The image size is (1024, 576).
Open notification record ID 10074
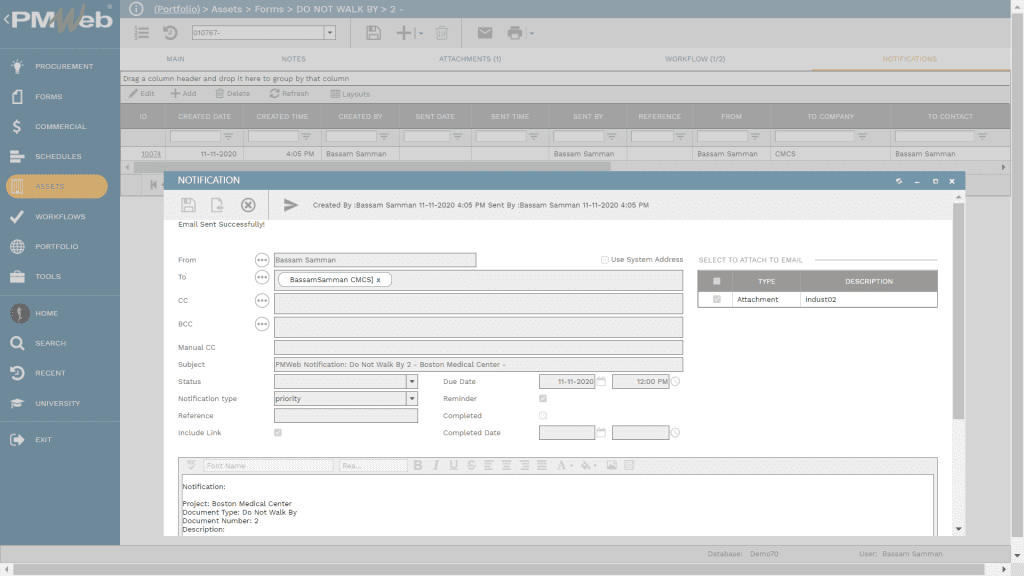click(x=151, y=154)
